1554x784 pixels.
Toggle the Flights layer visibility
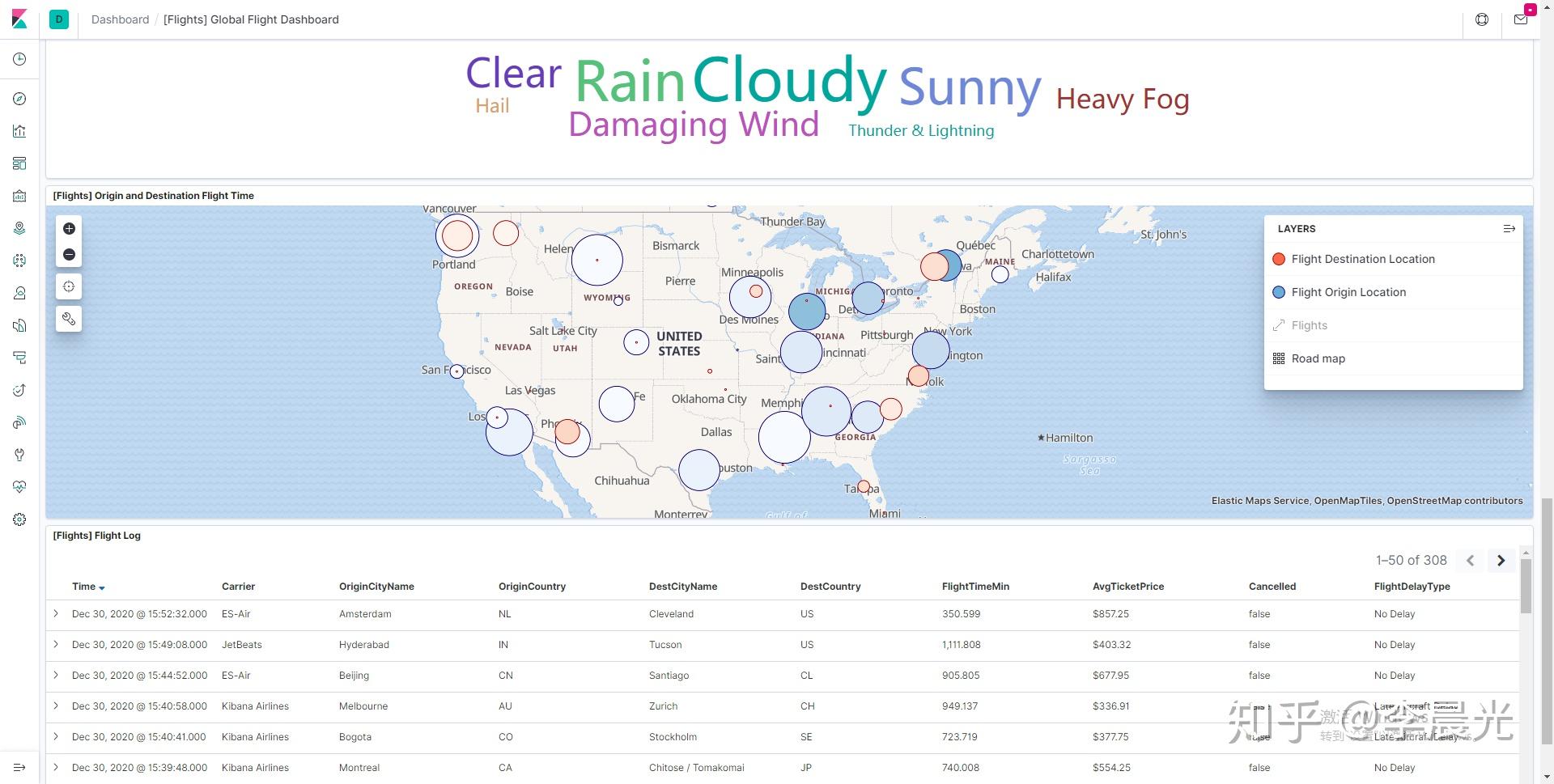point(1310,325)
